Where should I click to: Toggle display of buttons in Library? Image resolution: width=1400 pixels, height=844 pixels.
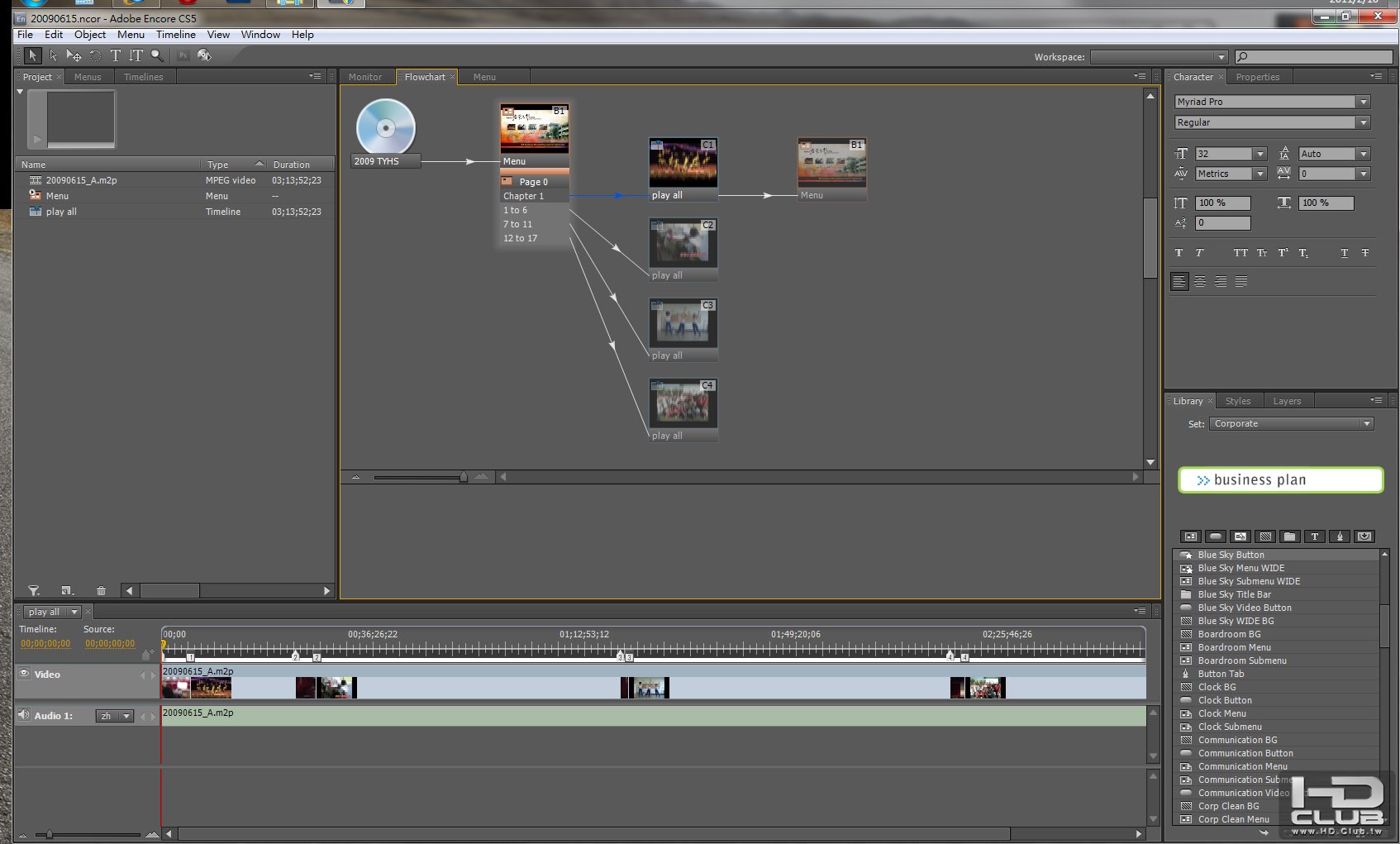coord(1215,536)
